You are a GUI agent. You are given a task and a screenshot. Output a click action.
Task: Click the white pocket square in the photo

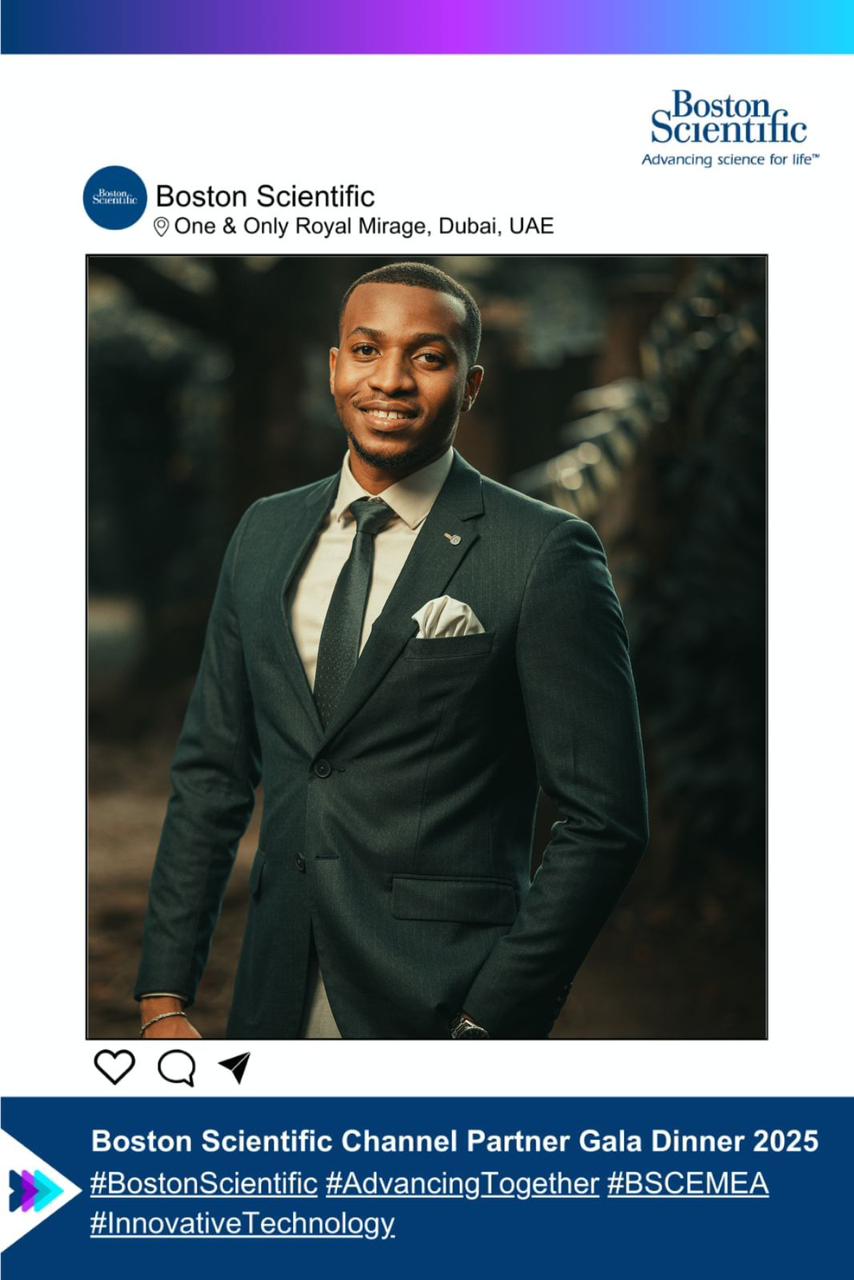pos(447,617)
